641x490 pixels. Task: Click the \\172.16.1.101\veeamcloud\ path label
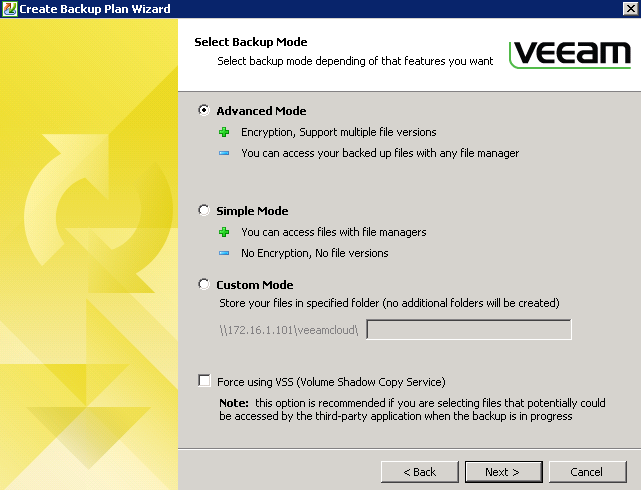(x=290, y=330)
